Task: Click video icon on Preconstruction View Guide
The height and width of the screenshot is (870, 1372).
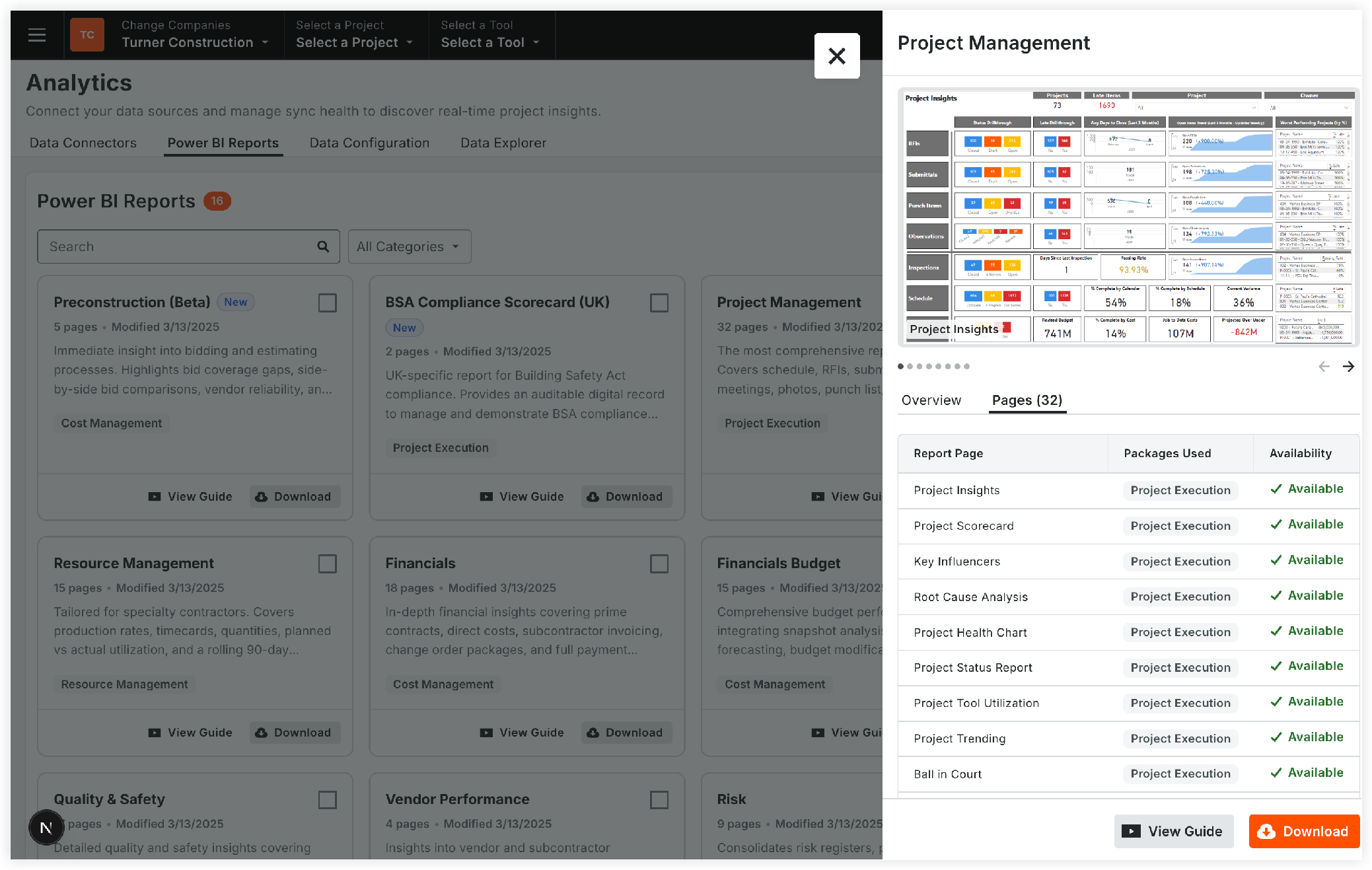Action: click(155, 497)
